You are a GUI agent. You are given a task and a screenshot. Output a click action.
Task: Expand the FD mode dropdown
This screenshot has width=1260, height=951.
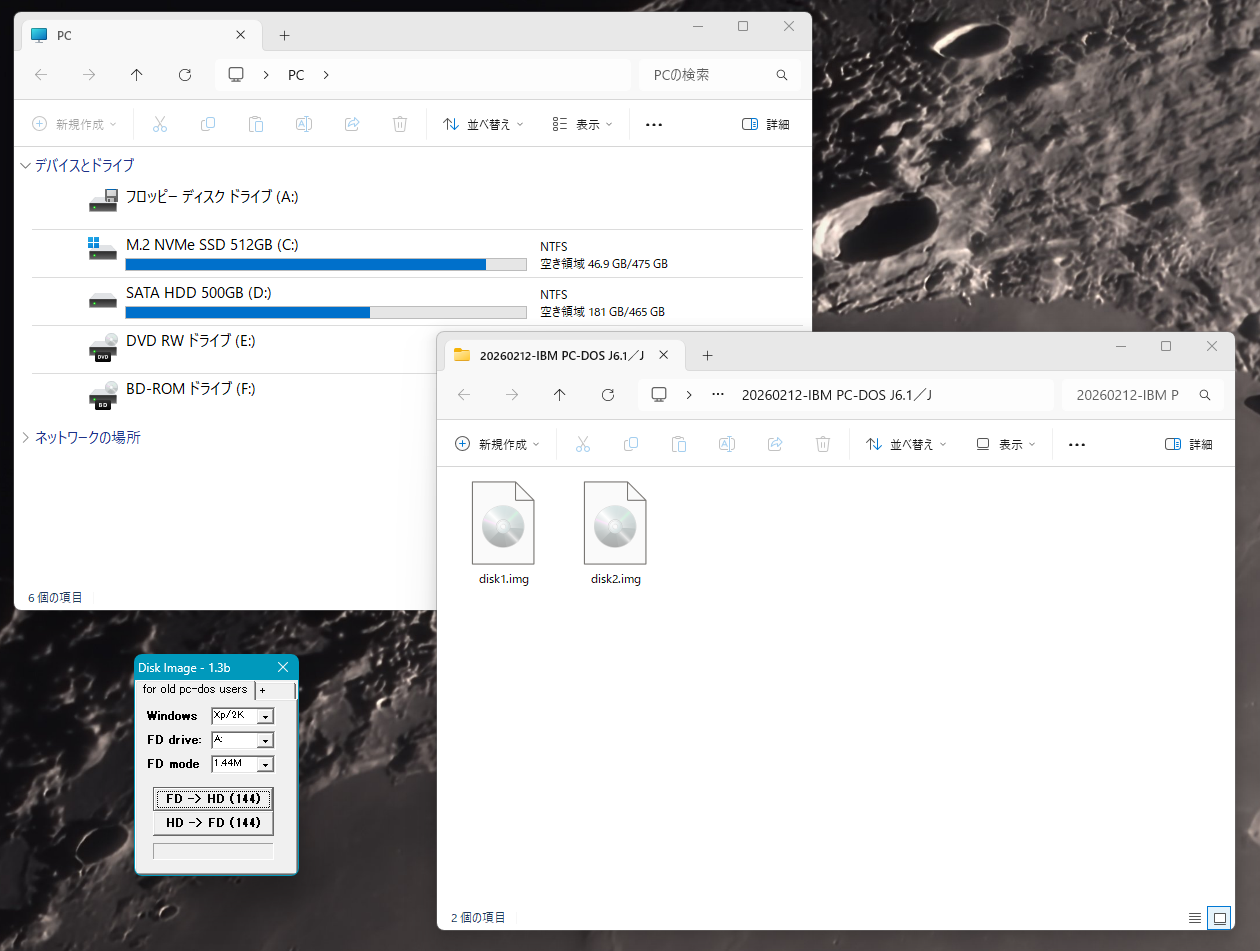point(265,764)
